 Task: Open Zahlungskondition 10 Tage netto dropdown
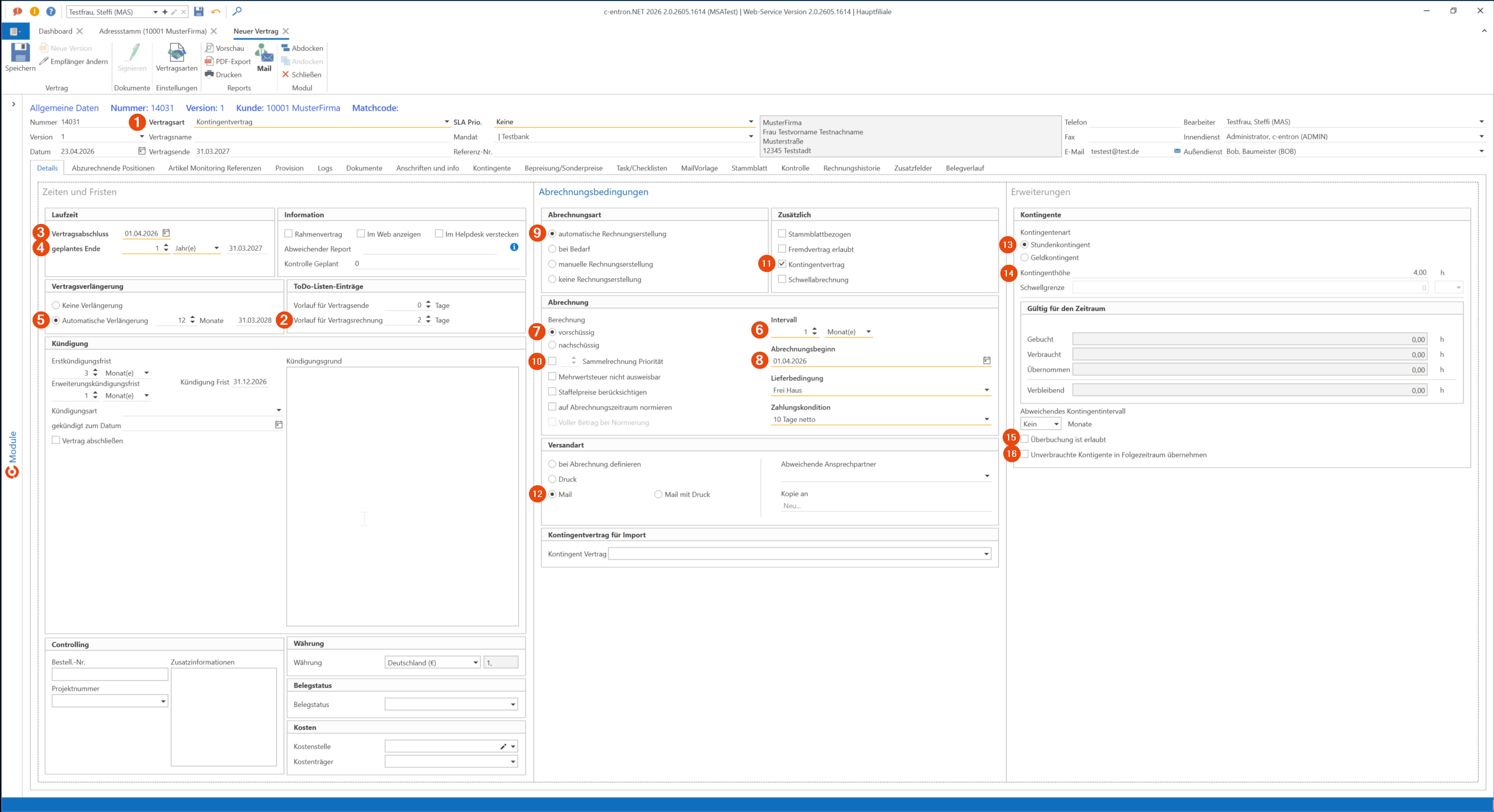pos(986,419)
